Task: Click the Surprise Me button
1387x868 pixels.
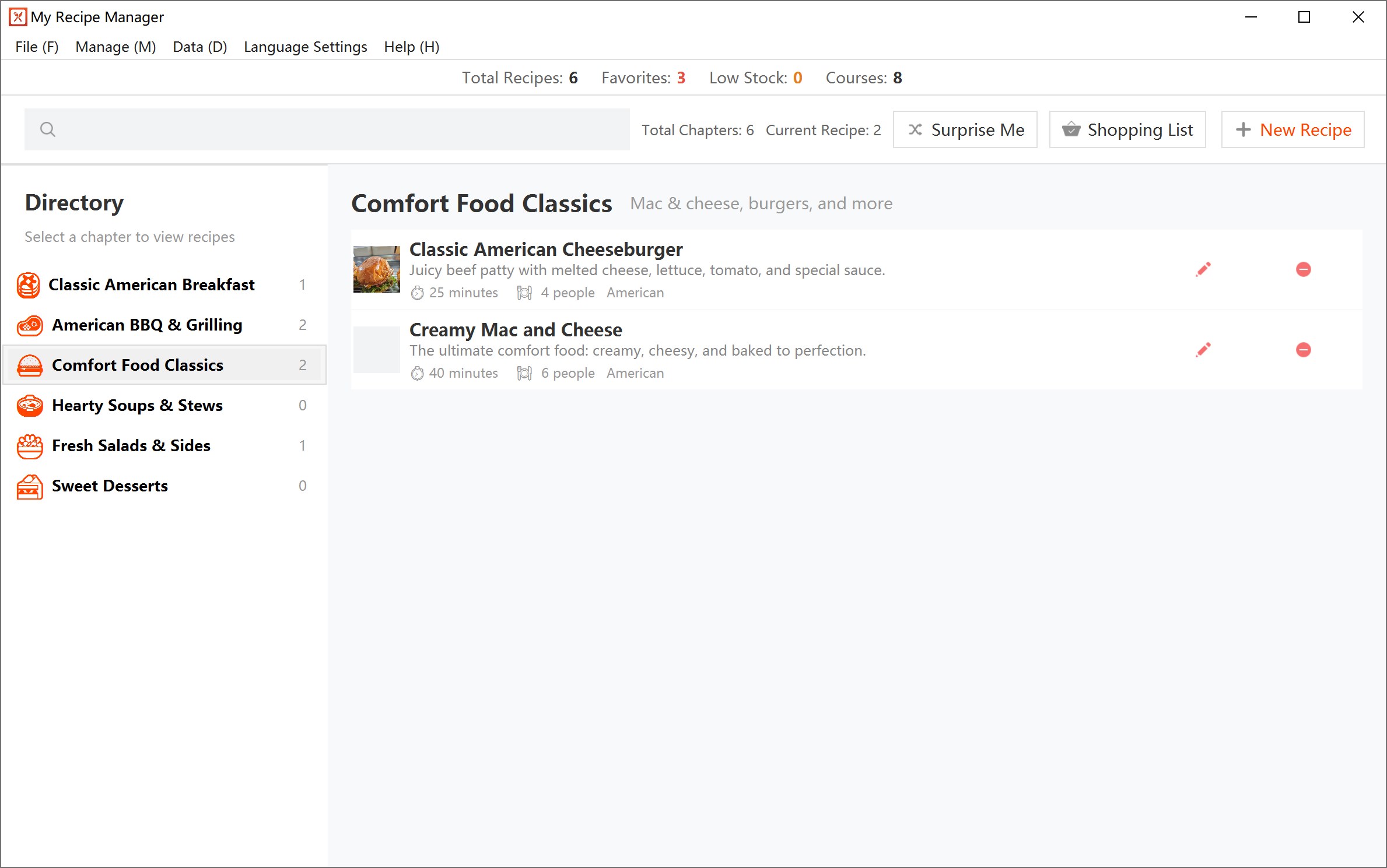Action: [x=965, y=129]
